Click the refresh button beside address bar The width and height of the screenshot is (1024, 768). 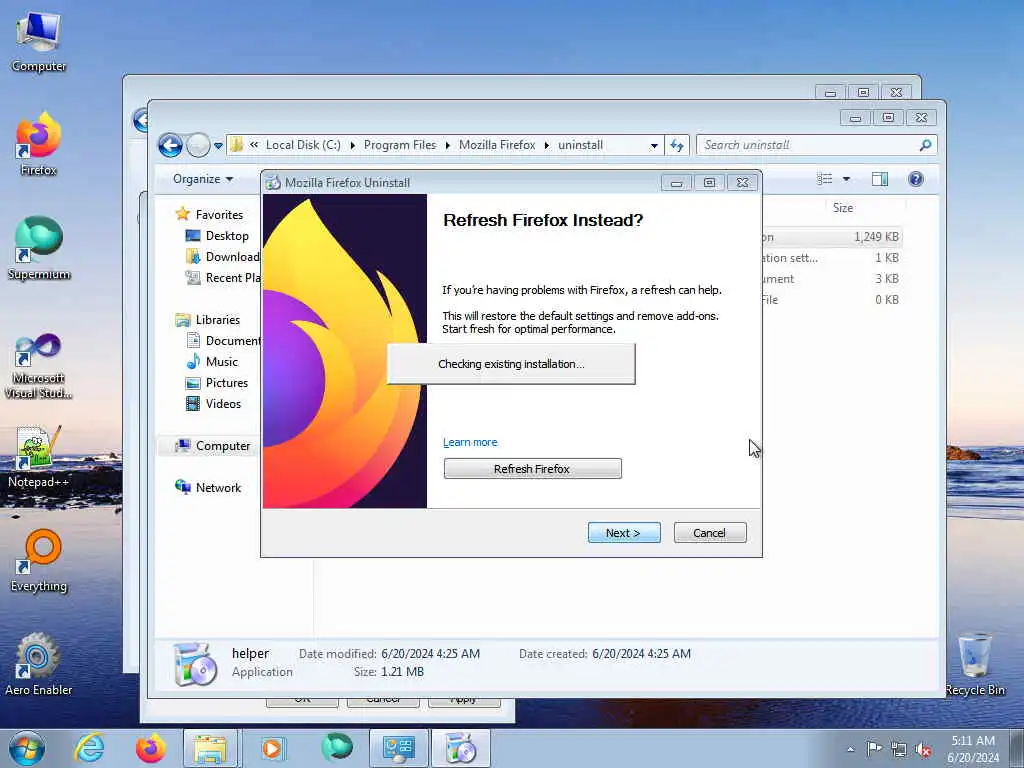(677, 145)
